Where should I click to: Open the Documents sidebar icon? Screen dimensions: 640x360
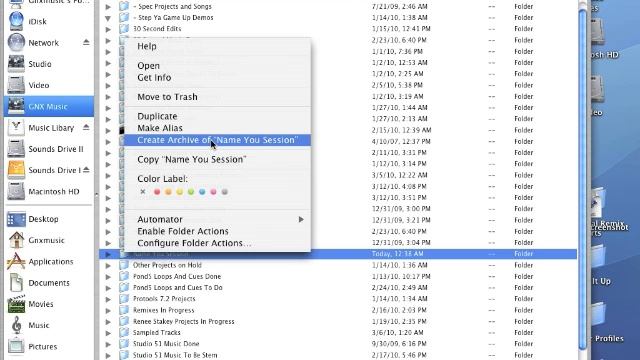point(16,282)
